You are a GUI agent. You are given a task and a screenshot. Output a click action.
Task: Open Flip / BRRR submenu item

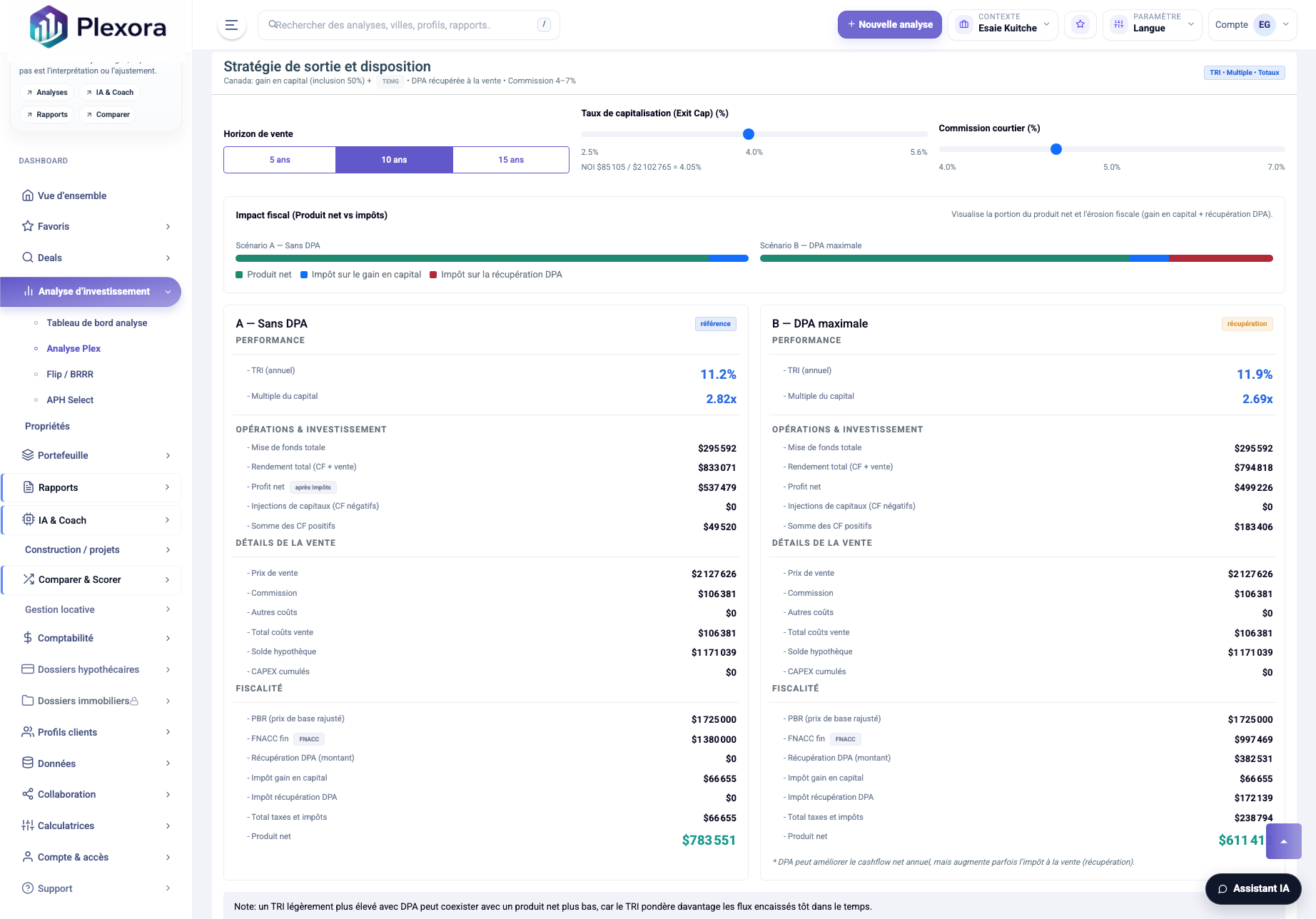tap(70, 374)
